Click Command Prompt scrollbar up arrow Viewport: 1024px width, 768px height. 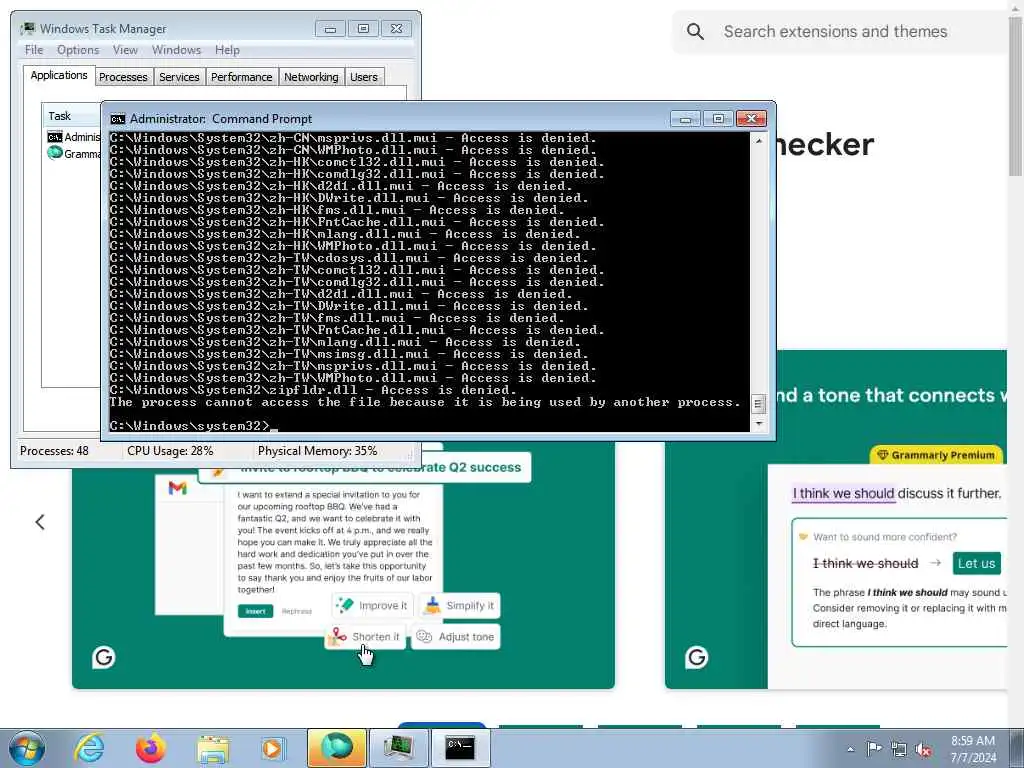[x=758, y=141]
